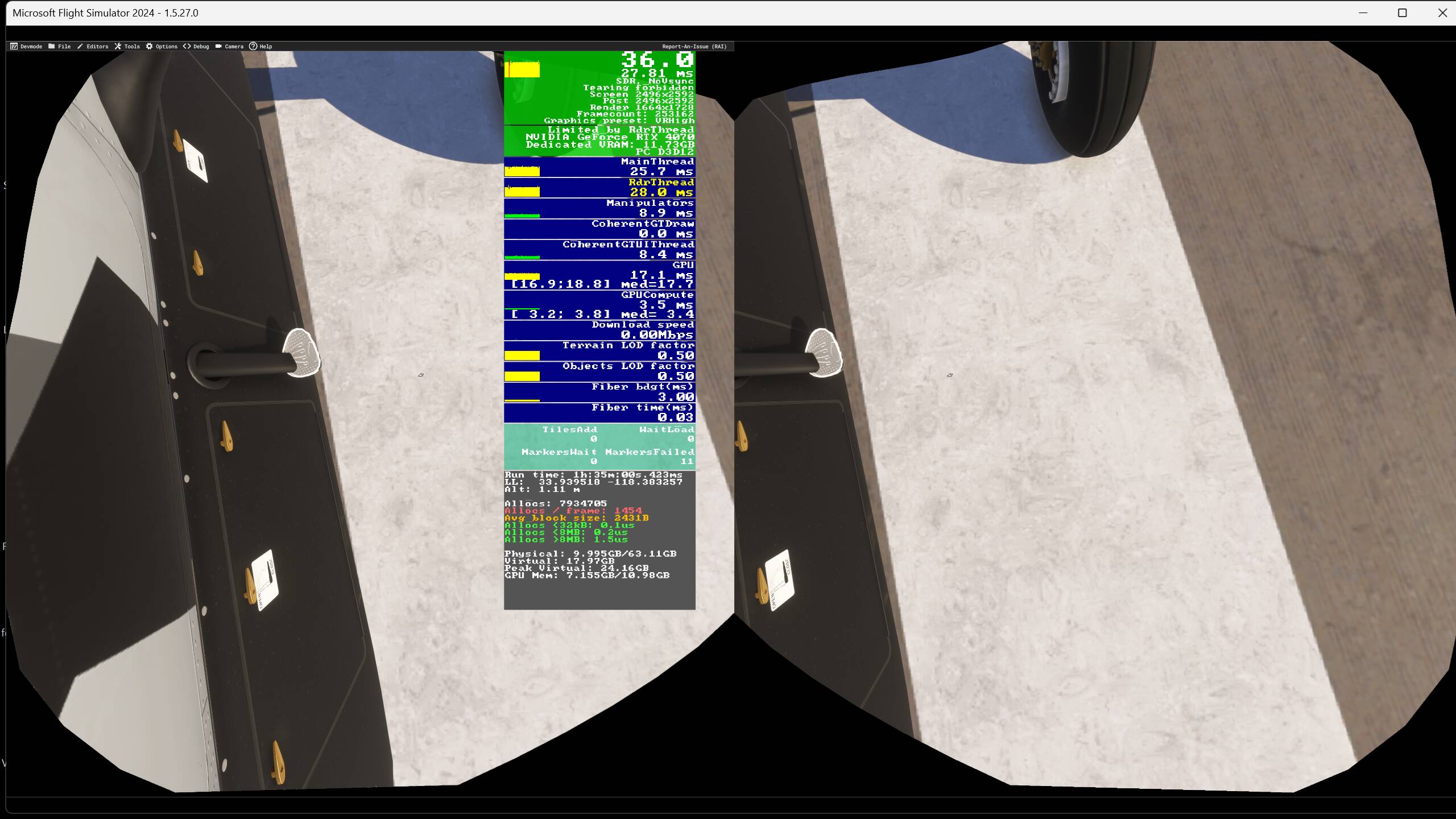Click the MainThread timing graph
Image resolution: width=1456 pixels, height=819 pixels.
pyautogui.click(x=522, y=171)
